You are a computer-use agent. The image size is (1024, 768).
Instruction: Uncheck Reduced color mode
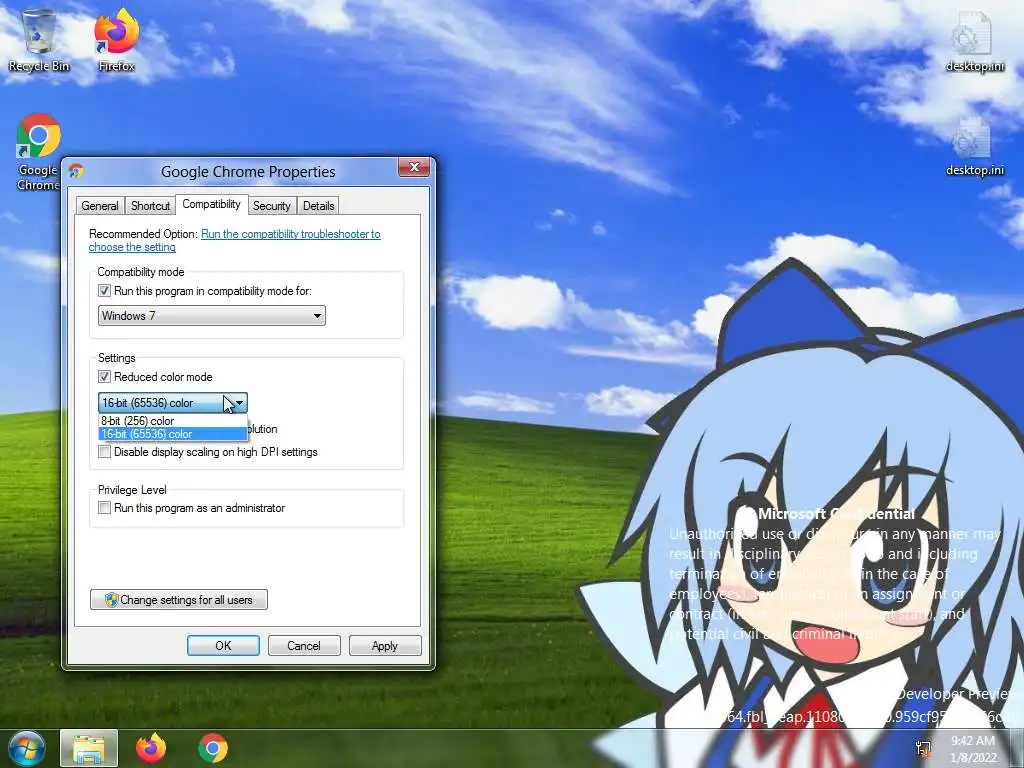pos(104,377)
